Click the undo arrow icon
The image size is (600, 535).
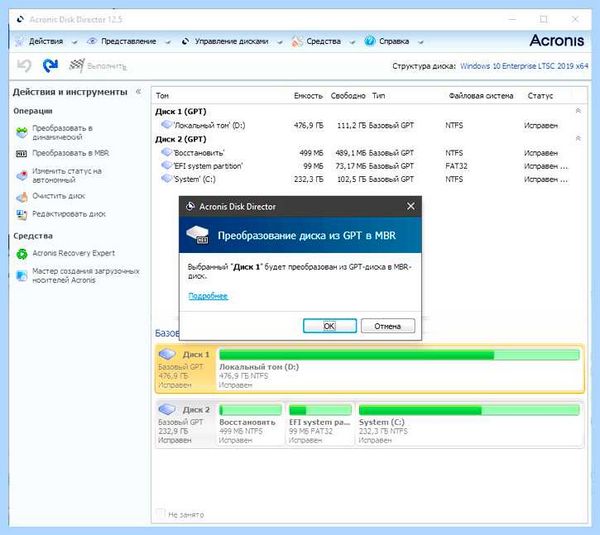coord(24,65)
